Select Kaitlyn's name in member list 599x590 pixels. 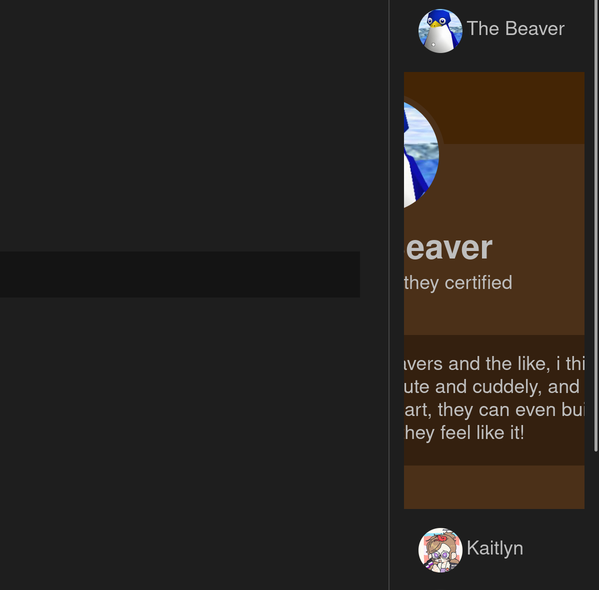point(495,548)
